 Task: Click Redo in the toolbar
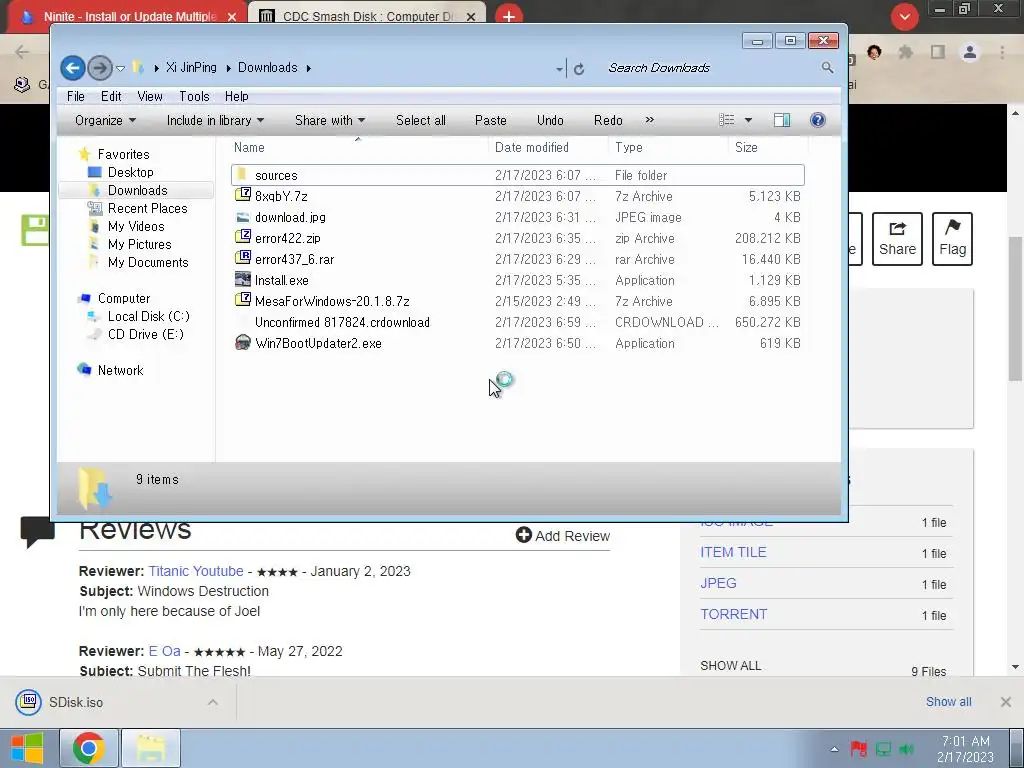click(x=608, y=120)
